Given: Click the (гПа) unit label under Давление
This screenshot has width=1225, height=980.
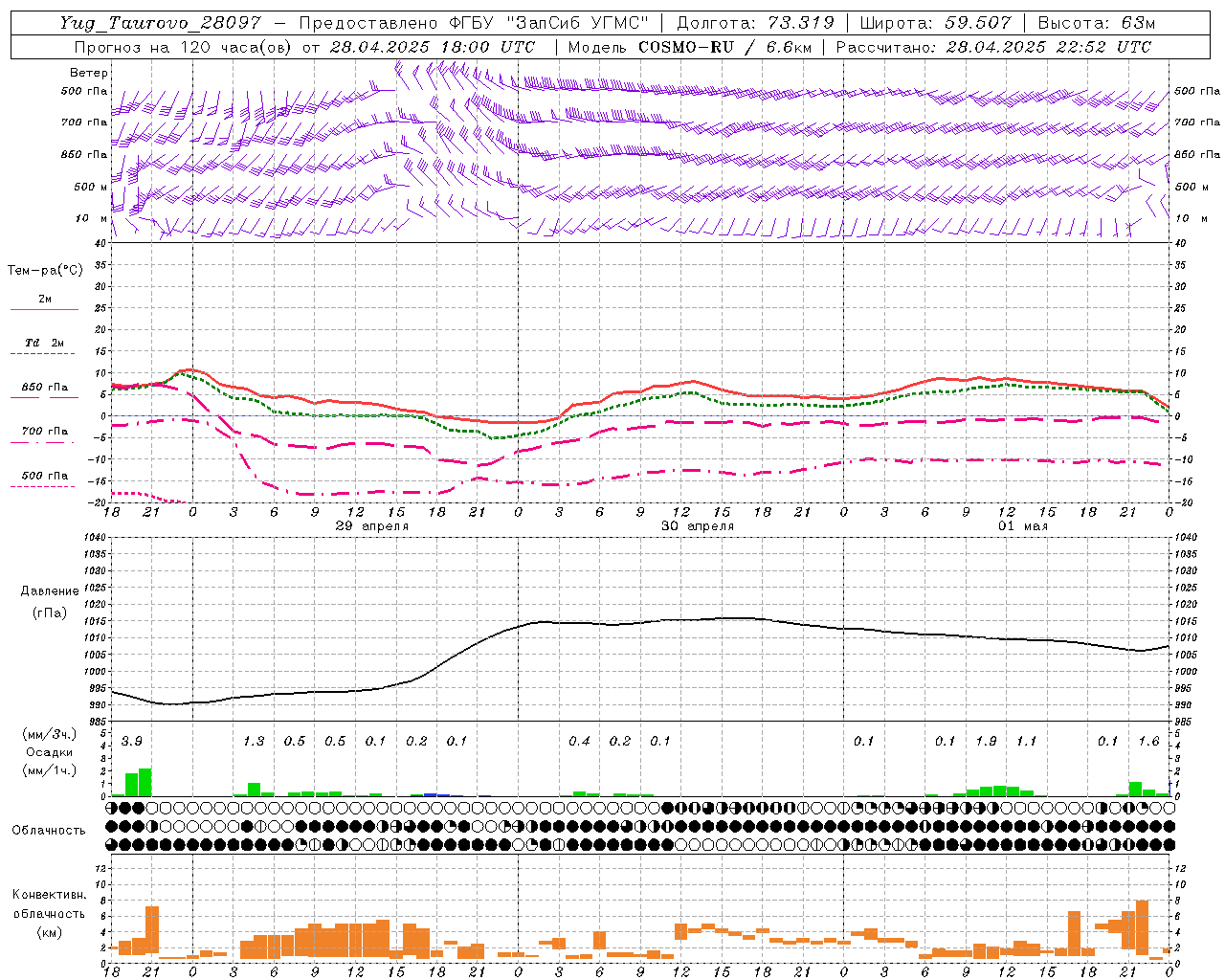Looking at the screenshot, I should [49, 613].
